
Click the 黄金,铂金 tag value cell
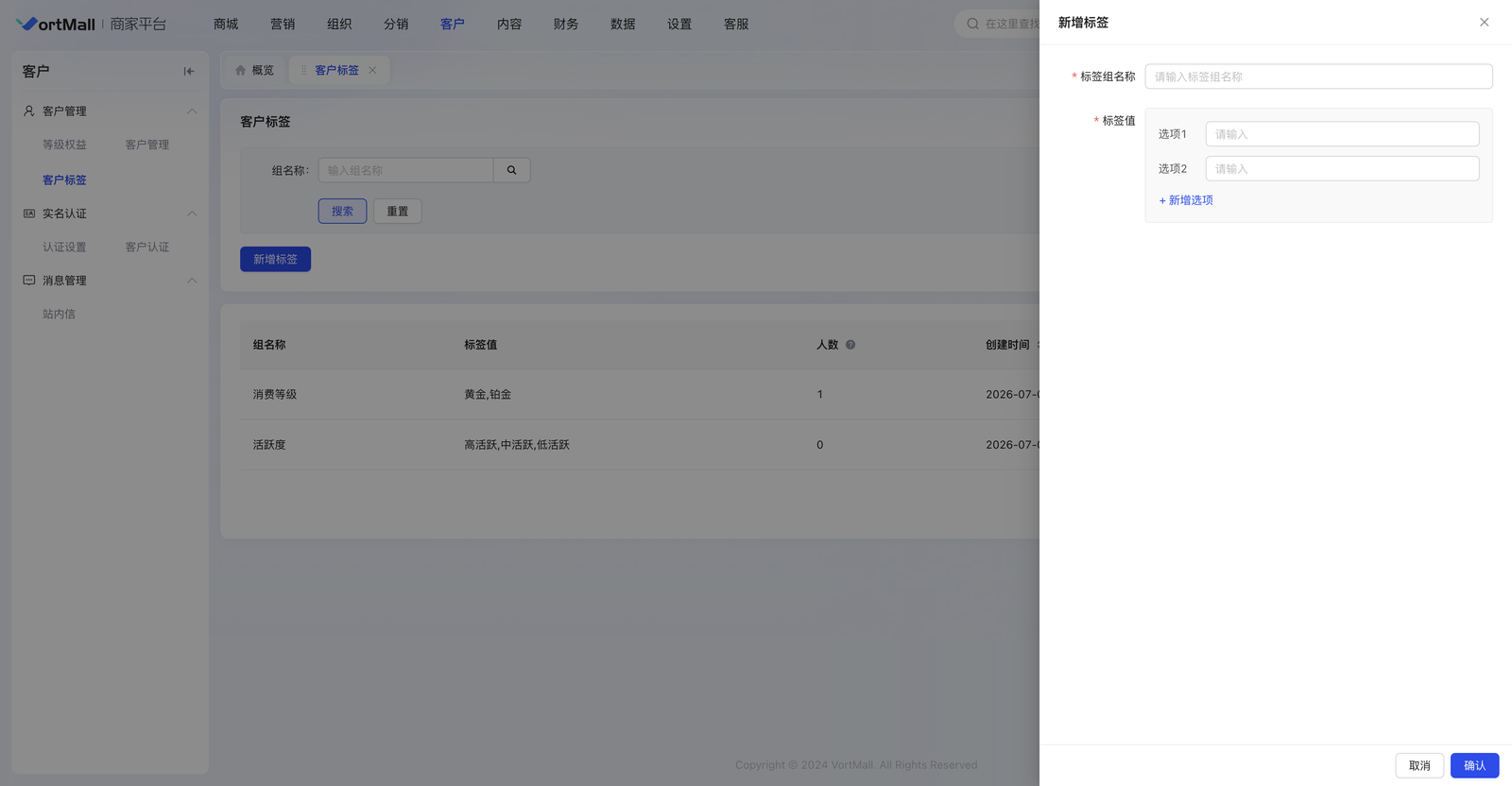(x=488, y=394)
